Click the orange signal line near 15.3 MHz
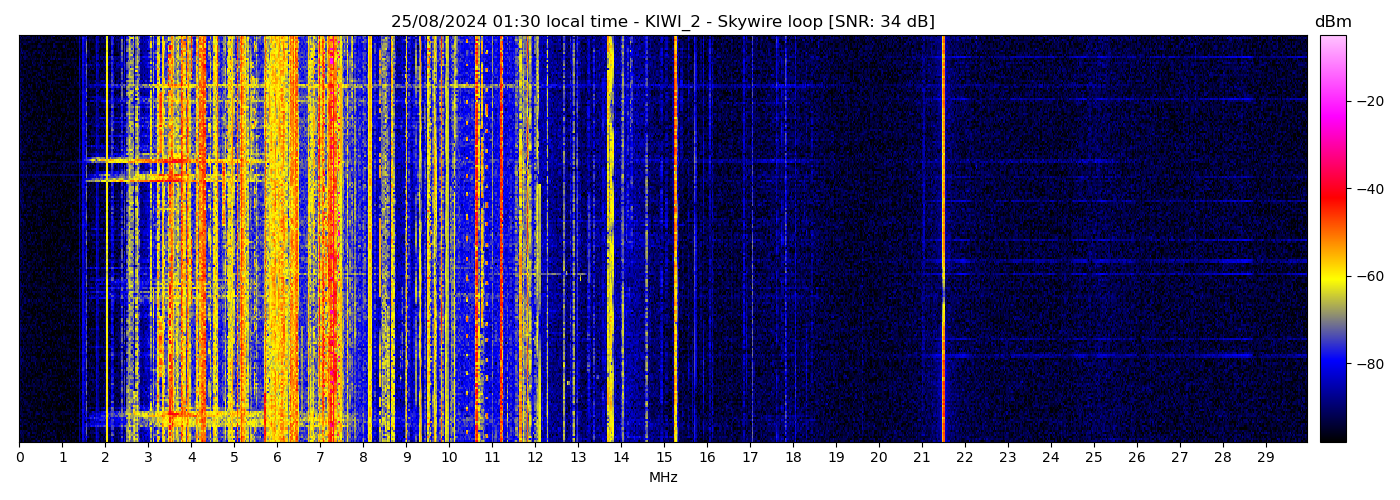The width and height of the screenshot is (1400, 500). (x=675, y=240)
